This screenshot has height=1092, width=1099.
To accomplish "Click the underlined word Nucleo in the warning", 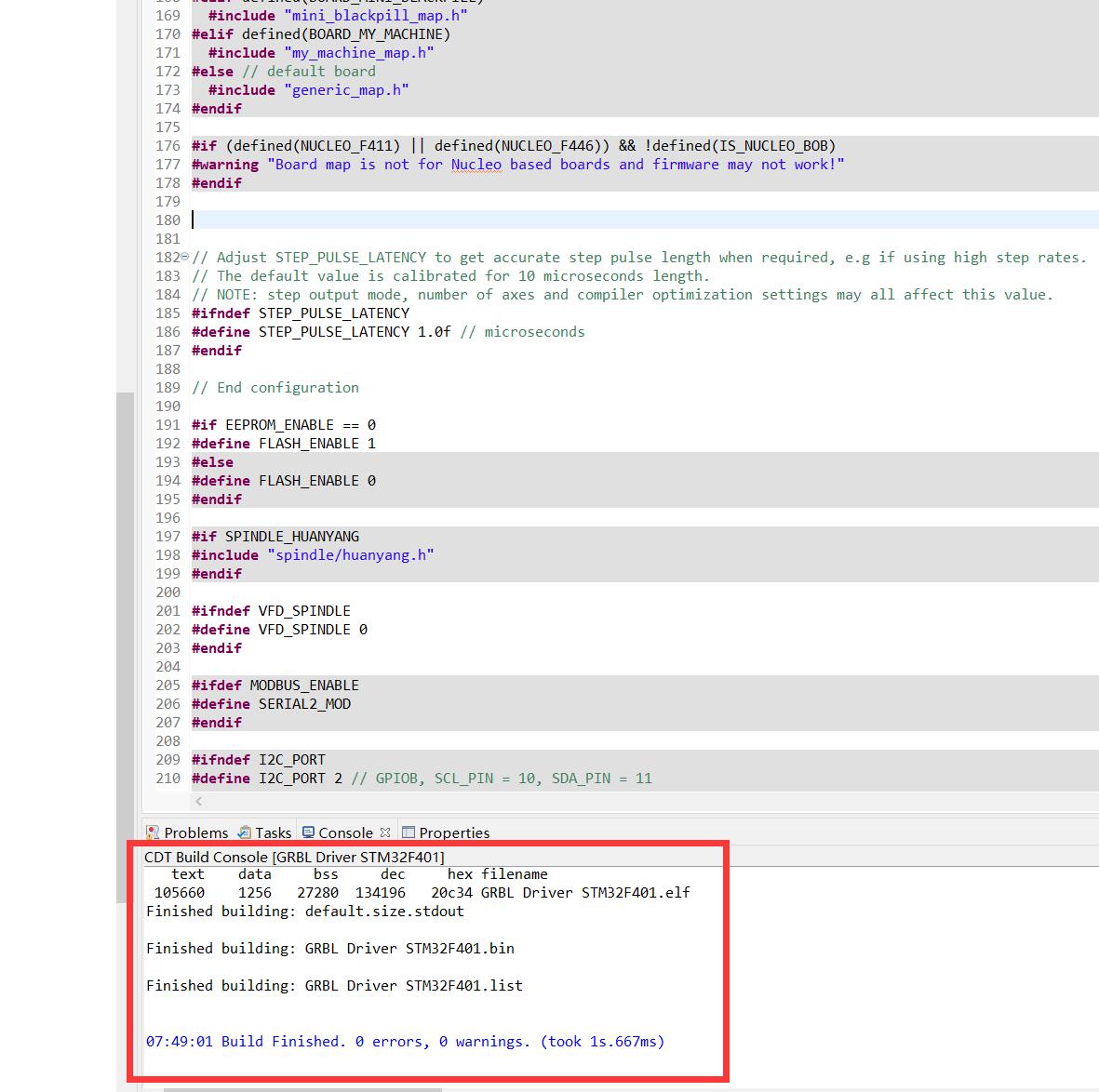I will click(x=476, y=165).
